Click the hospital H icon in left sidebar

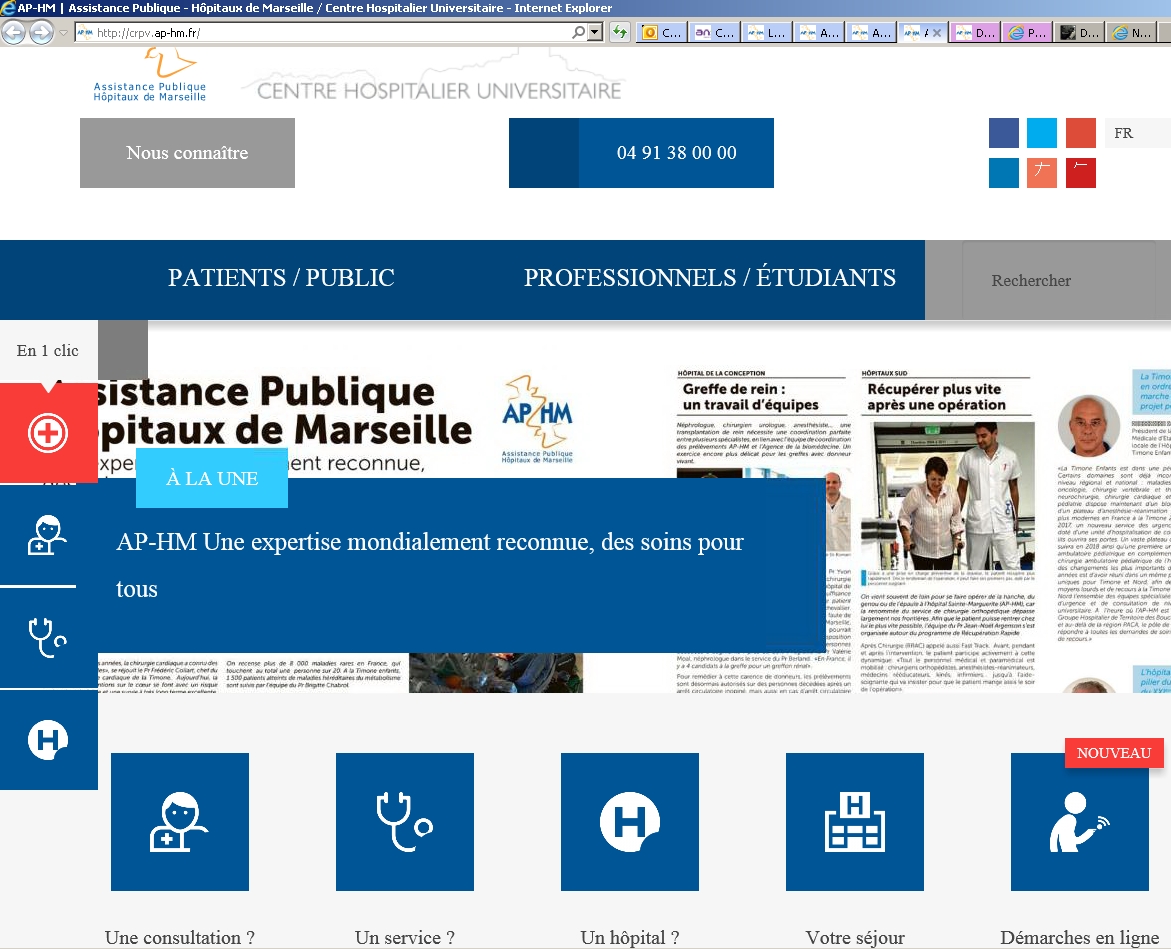point(48,740)
